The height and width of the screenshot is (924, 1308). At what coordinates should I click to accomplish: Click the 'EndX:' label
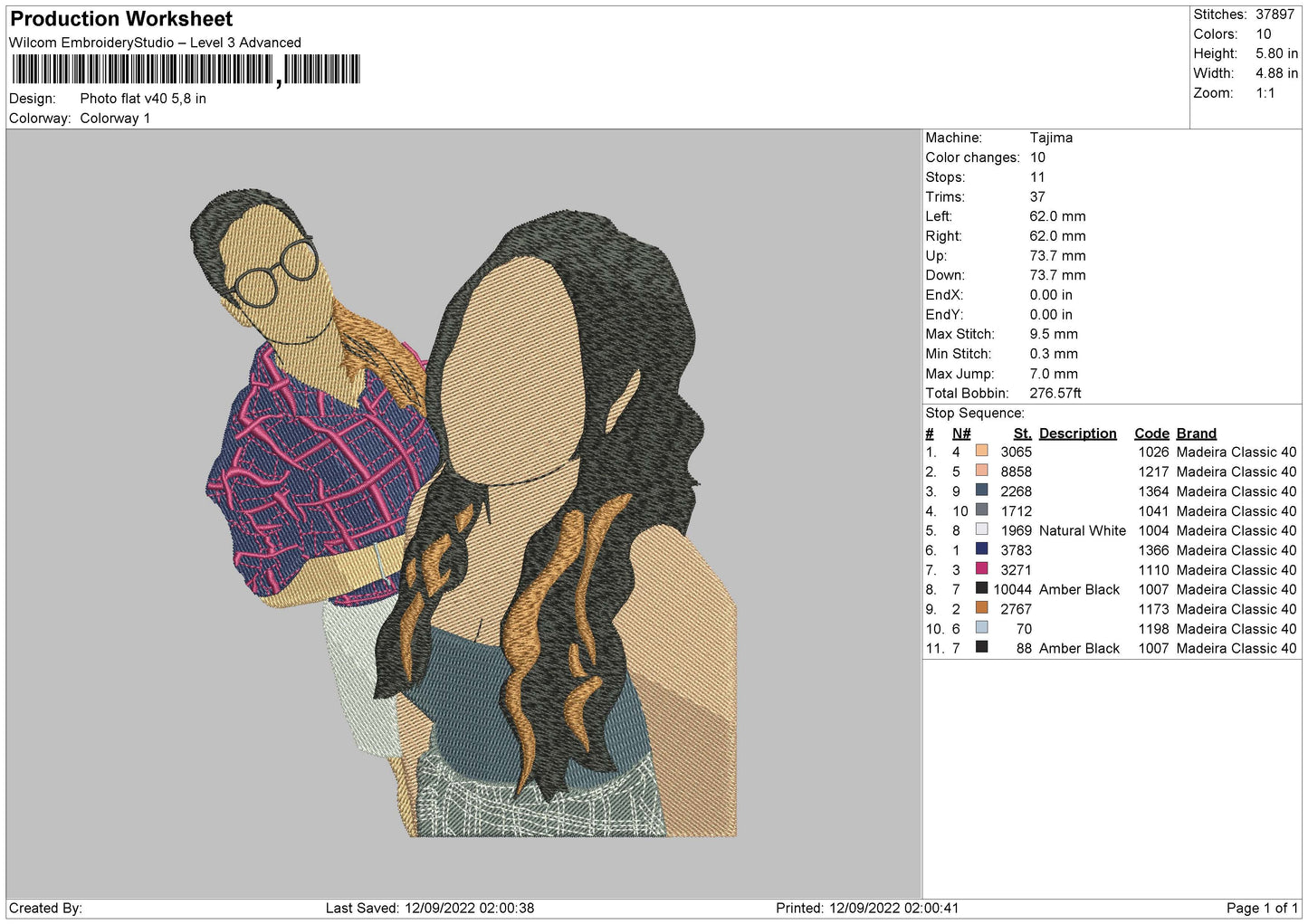click(944, 295)
